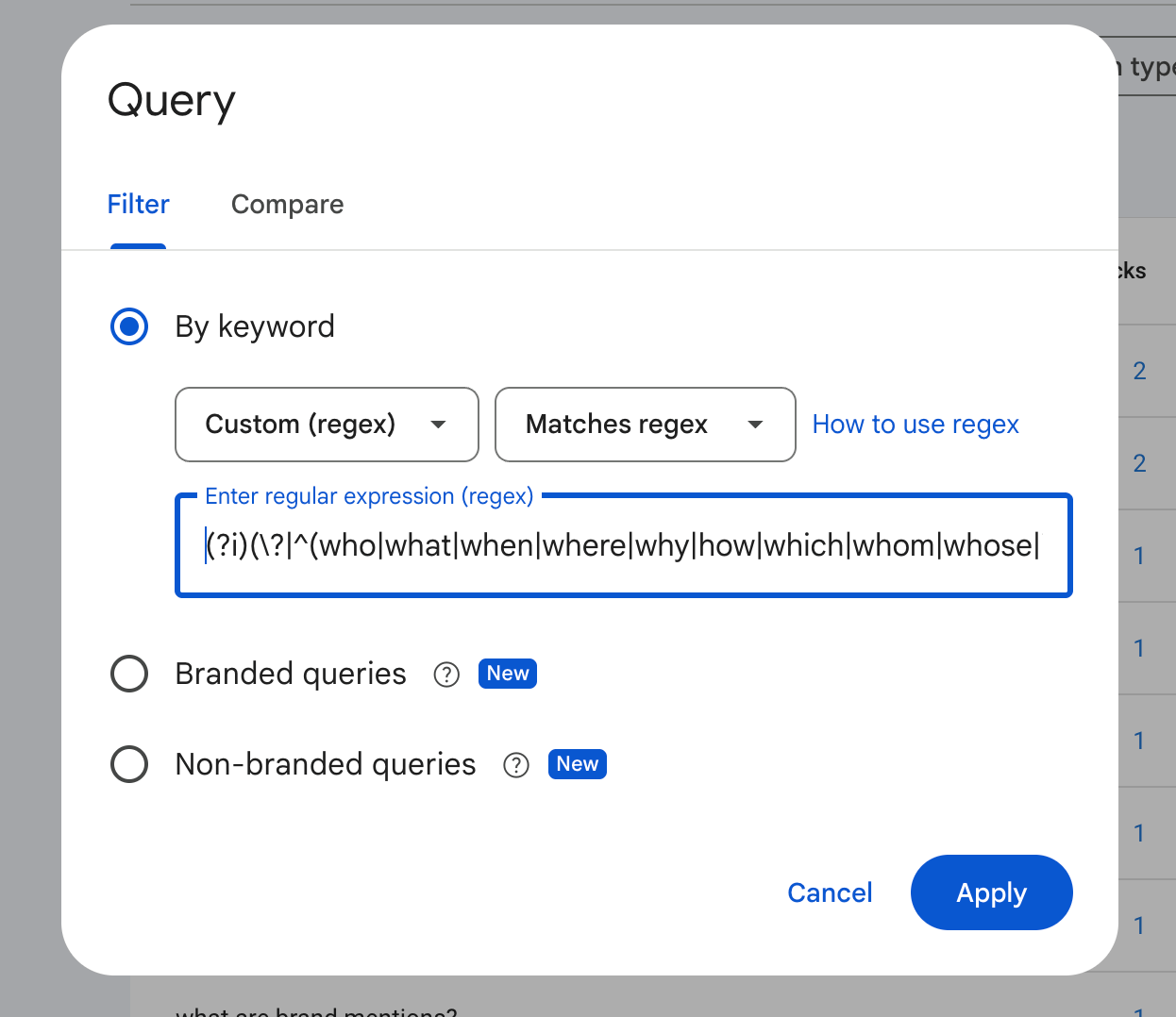
Task: Open help icon next to Branded queries
Action: tap(446, 675)
